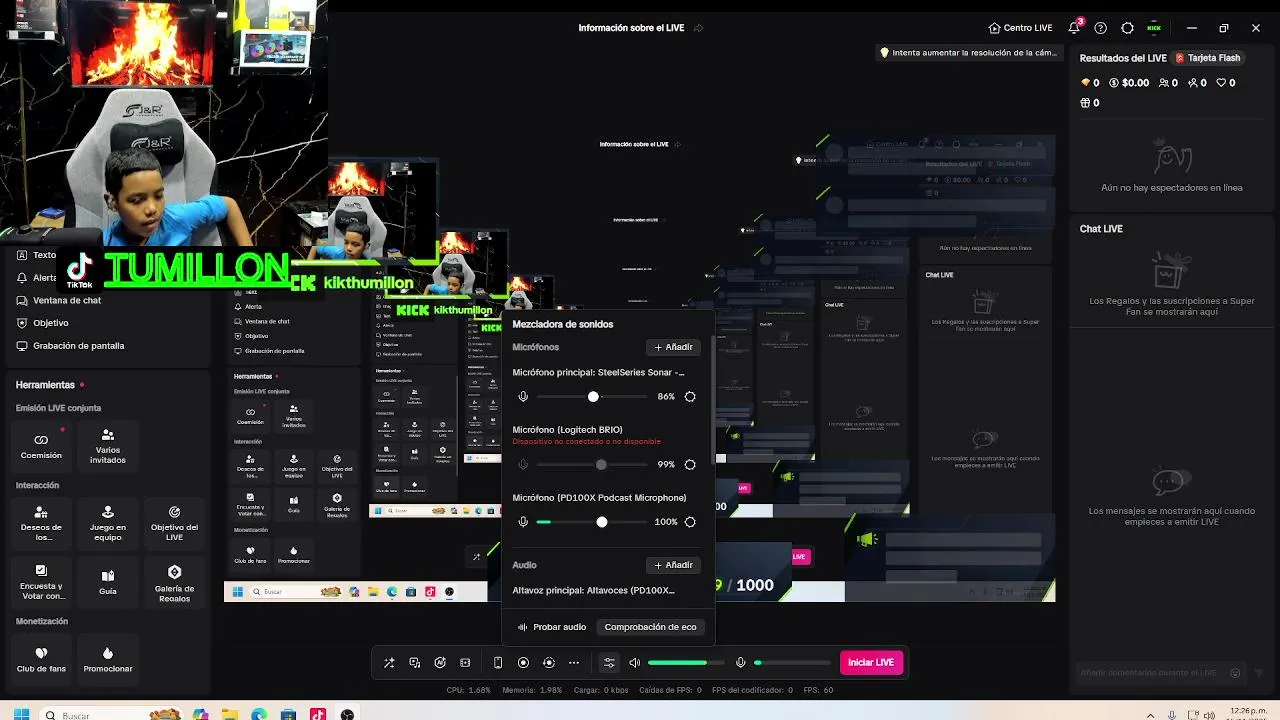Toggle the disabled Logitech BRIO microphone icon
This screenshot has width=1280, height=720.
pyautogui.click(x=523, y=465)
